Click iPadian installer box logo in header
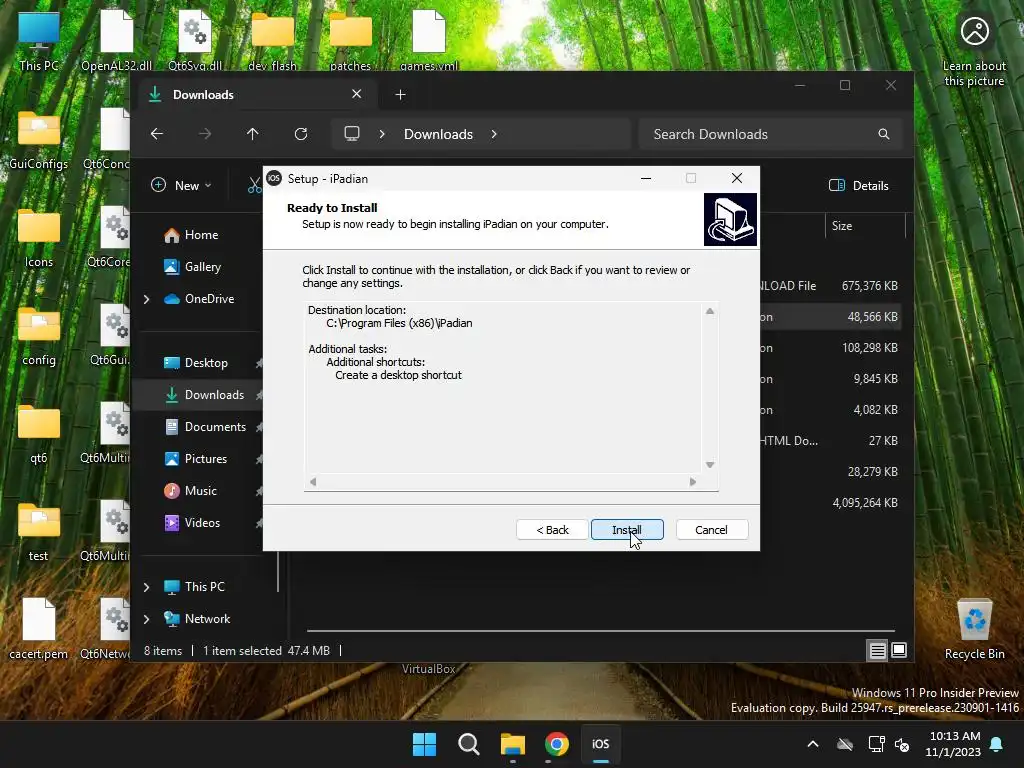This screenshot has width=1024, height=768. coord(730,219)
